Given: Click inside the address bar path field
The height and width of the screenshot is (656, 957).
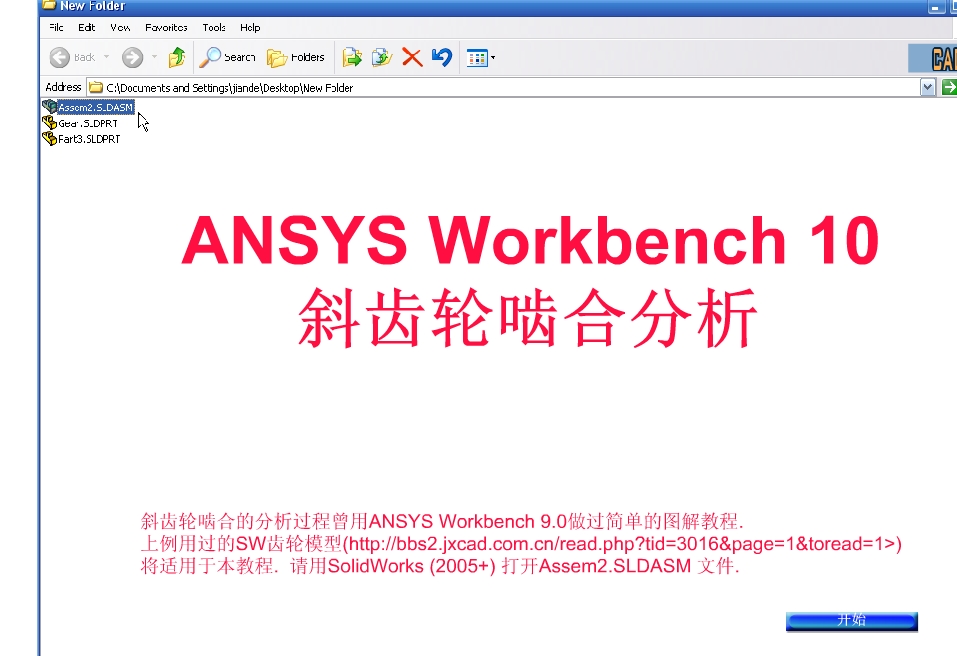Looking at the screenshot, I should tap(300, 87).
